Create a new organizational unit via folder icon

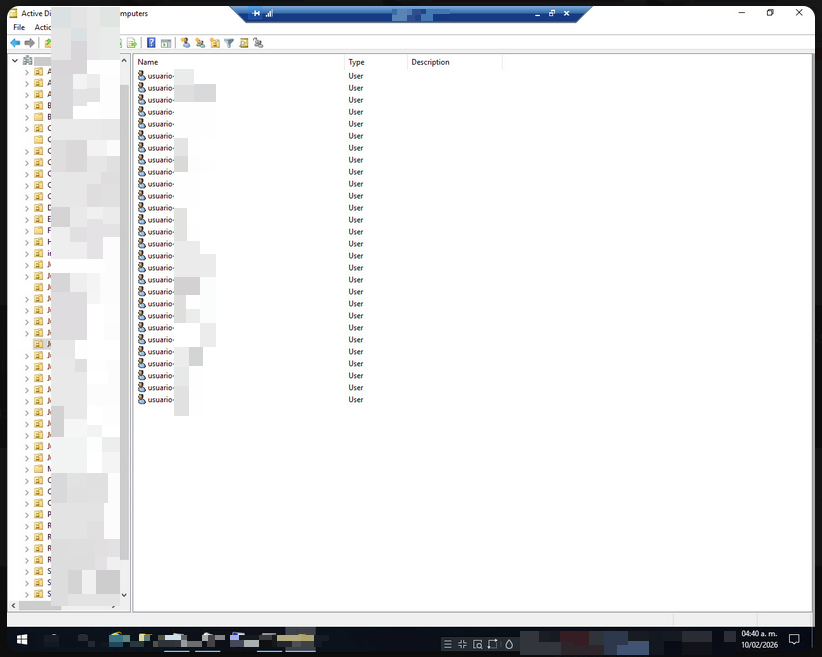point(214,43)
